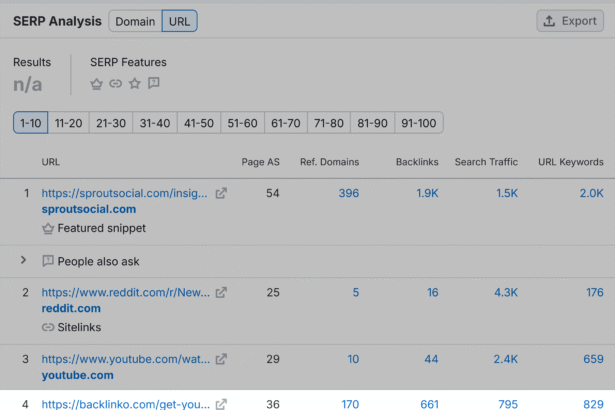Click the 396 referring domains value
Viewport: 615px width, 410px height.
pos(348,193)
